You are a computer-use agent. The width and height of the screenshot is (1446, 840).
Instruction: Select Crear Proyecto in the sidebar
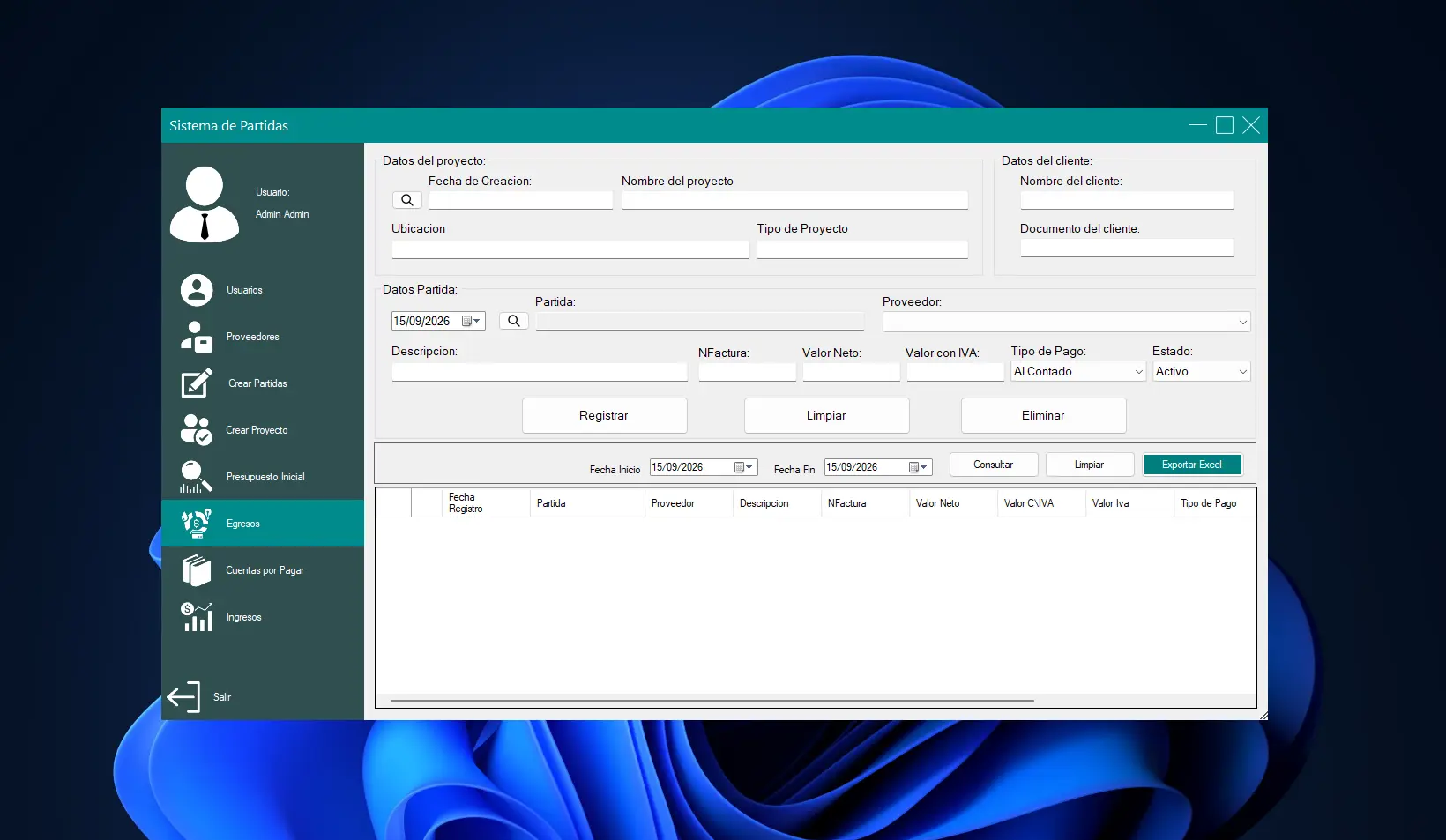(x=257, y=430)
